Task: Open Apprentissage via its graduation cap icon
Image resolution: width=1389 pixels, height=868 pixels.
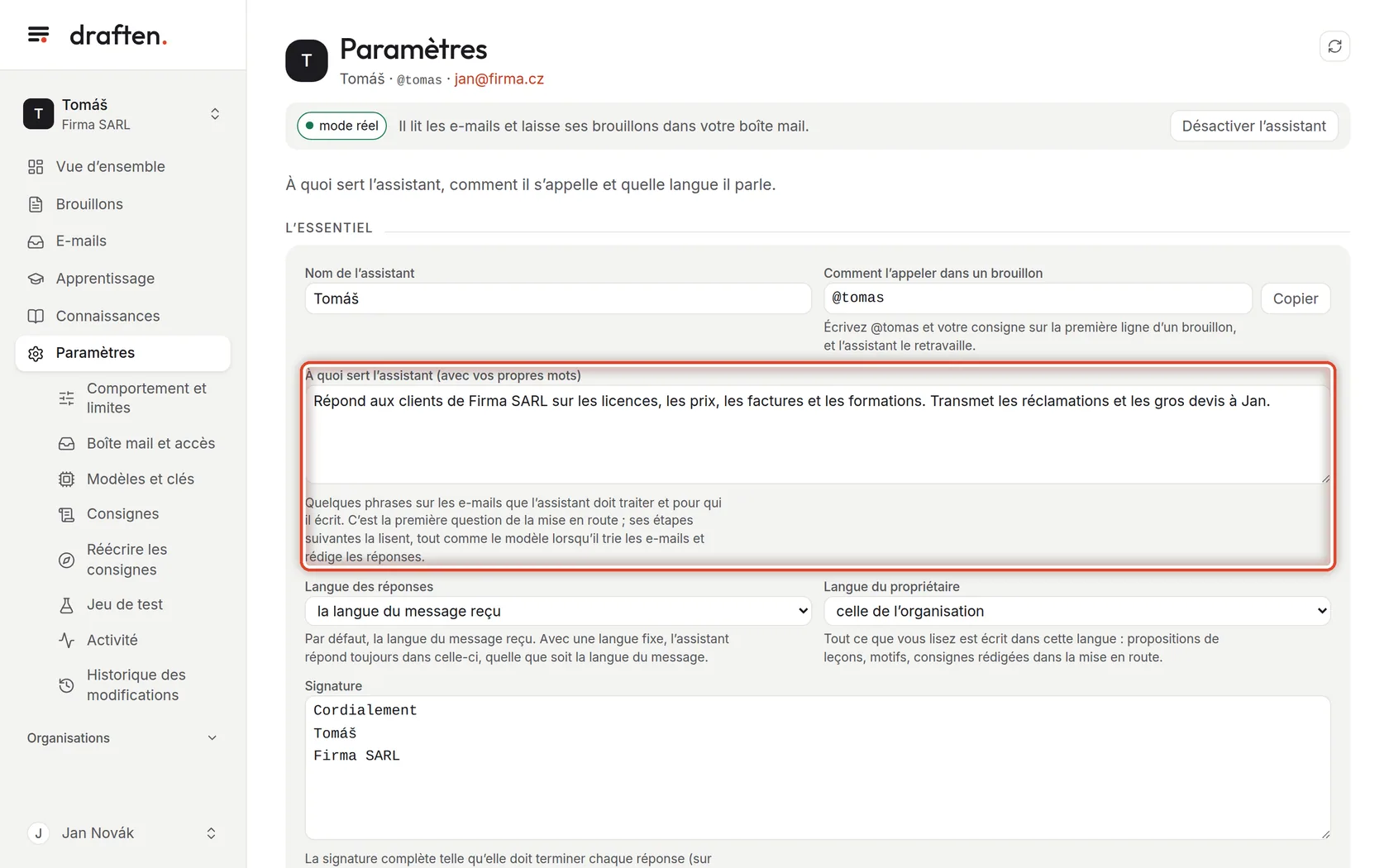Action: point(36,279)
